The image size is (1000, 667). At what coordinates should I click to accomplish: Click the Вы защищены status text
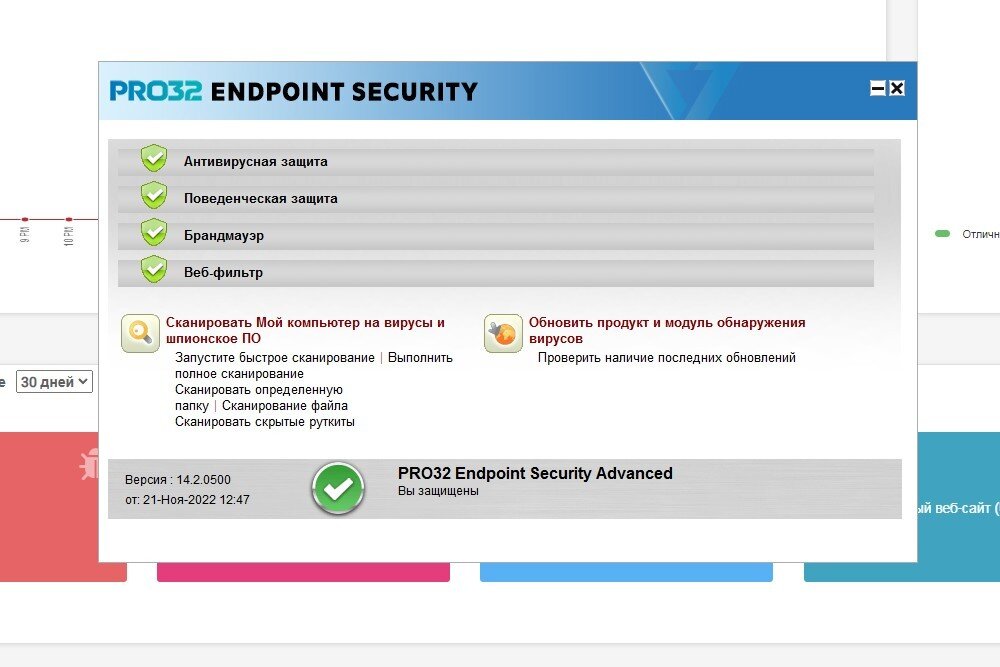click(x=438, y=491)
